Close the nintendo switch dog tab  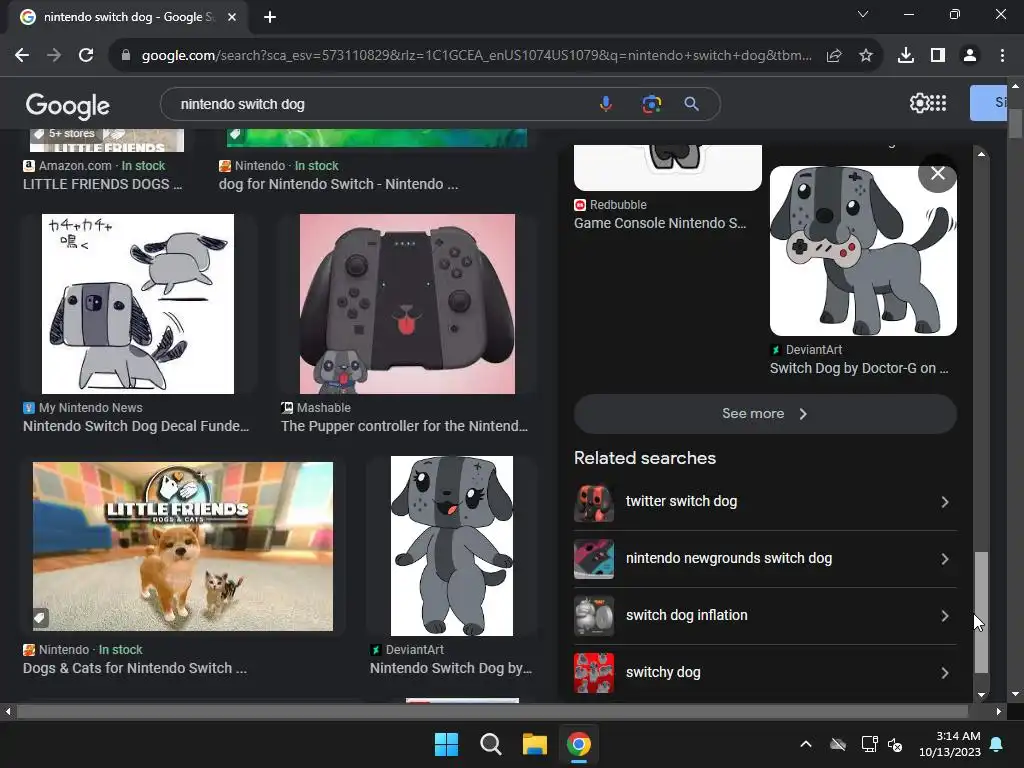coord(232,17)
